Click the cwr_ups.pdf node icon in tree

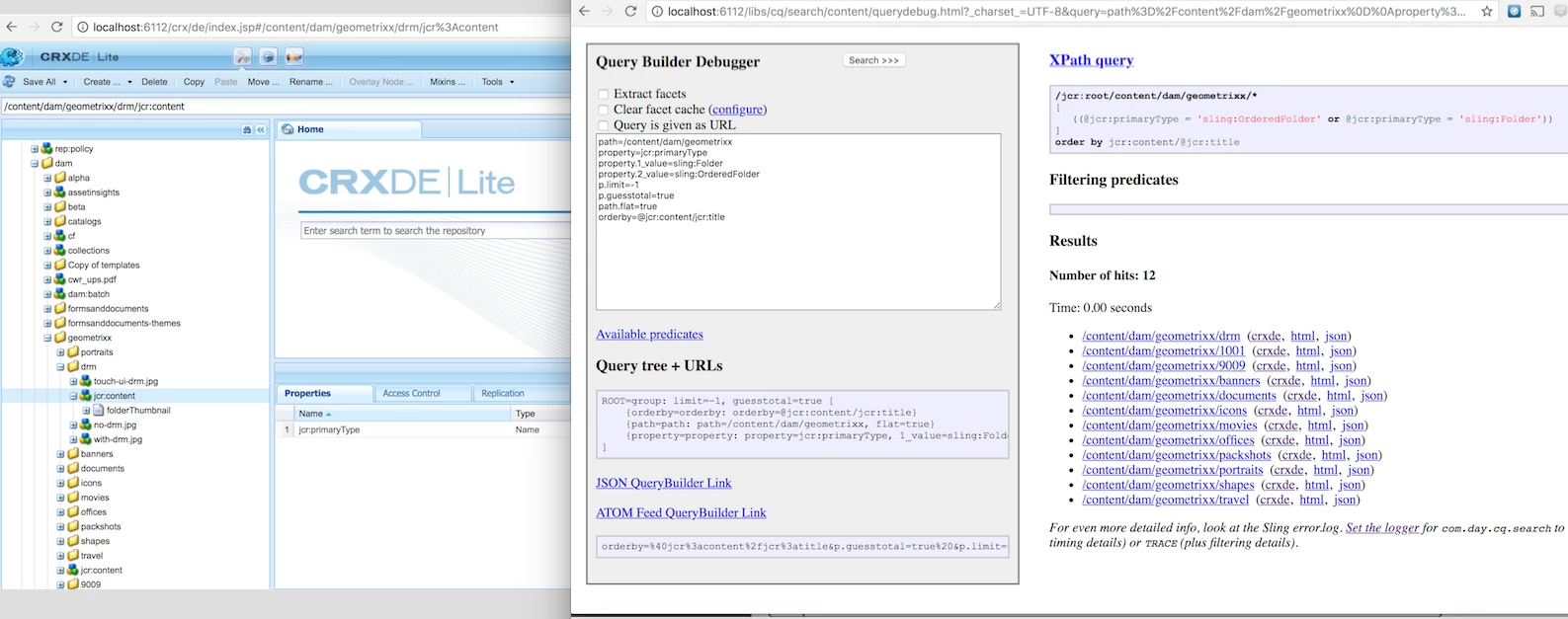(x=59, y=279)
